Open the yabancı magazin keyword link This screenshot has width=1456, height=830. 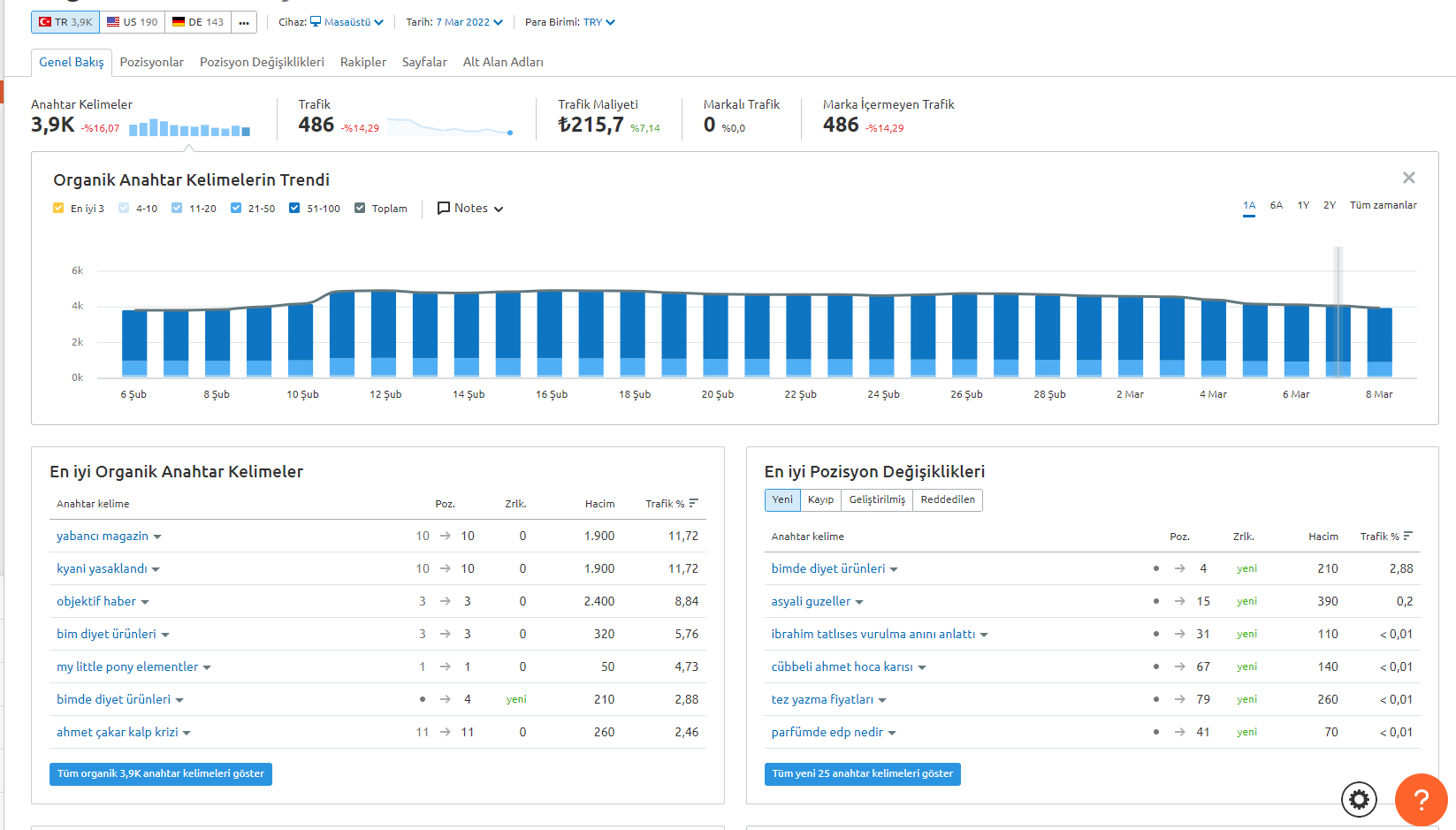click(x=103, y=536)
